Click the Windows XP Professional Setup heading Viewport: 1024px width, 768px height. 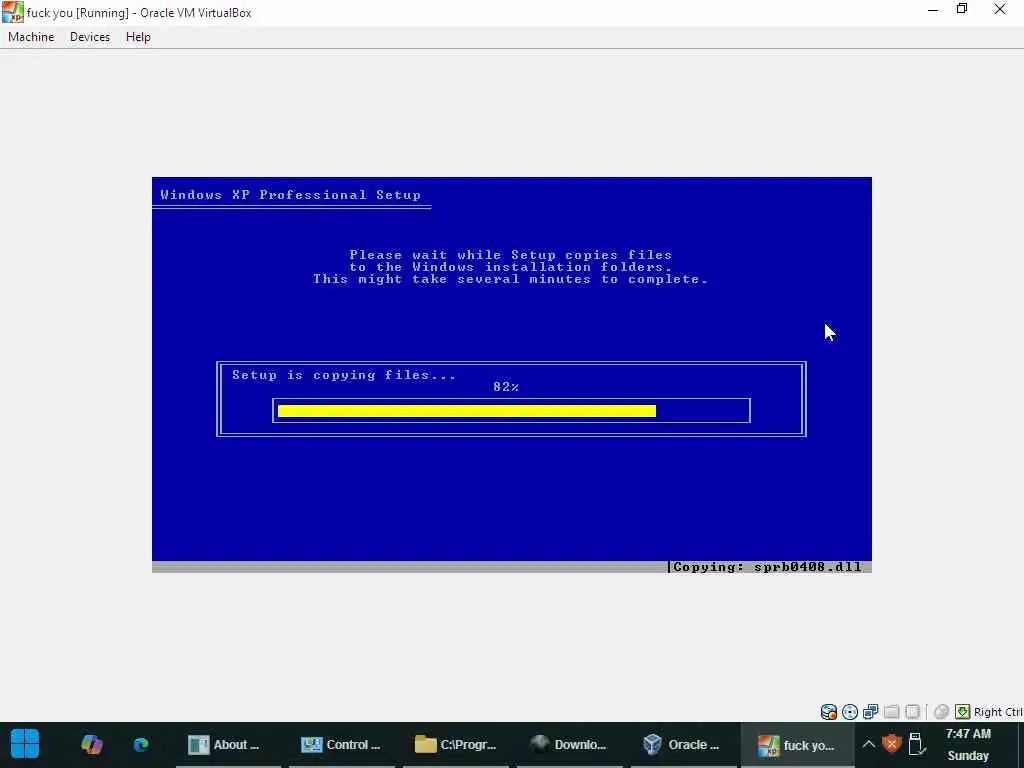tap(291, 195)
